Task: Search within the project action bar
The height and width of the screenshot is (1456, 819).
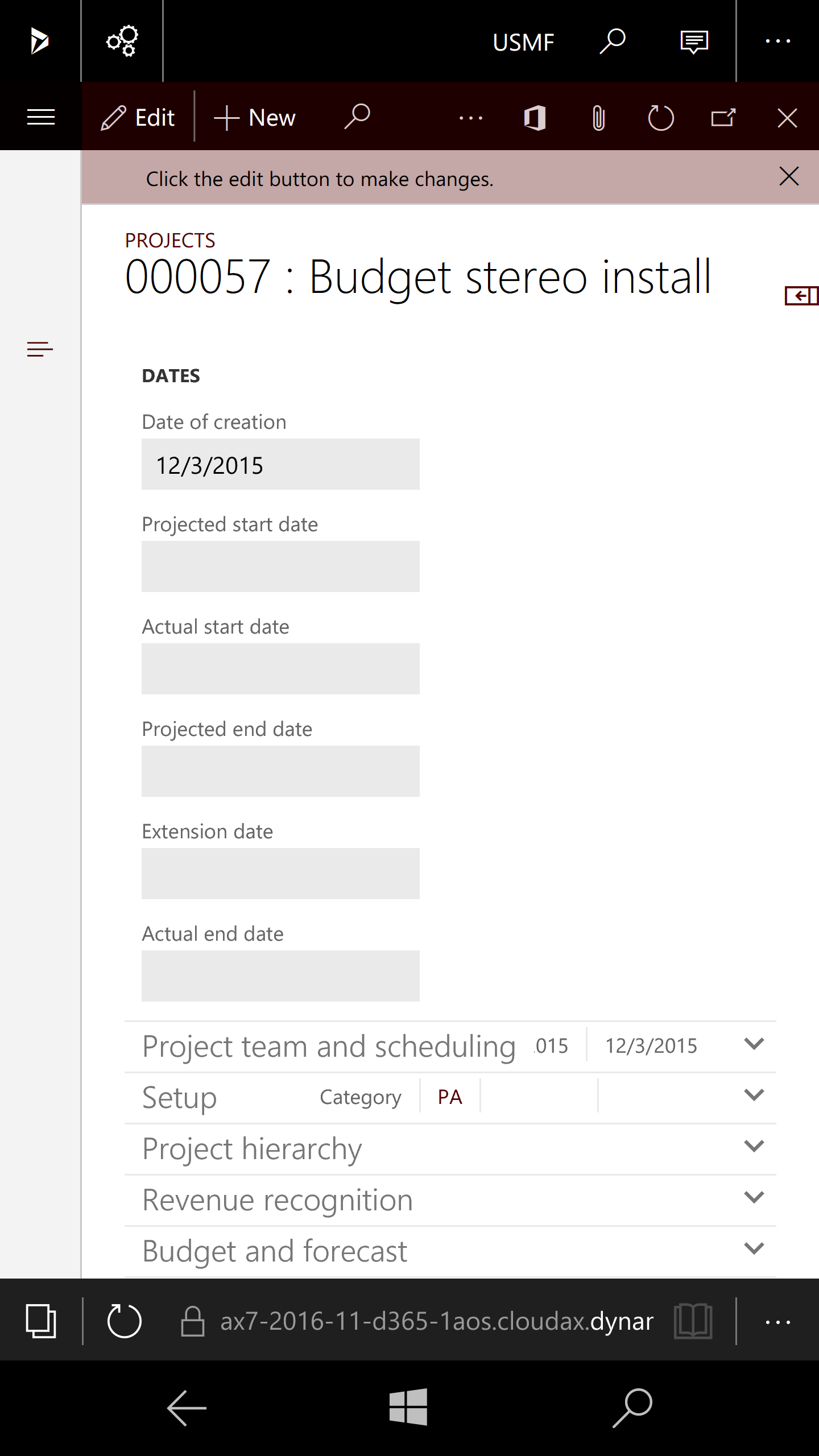Action: click(357, 117)
